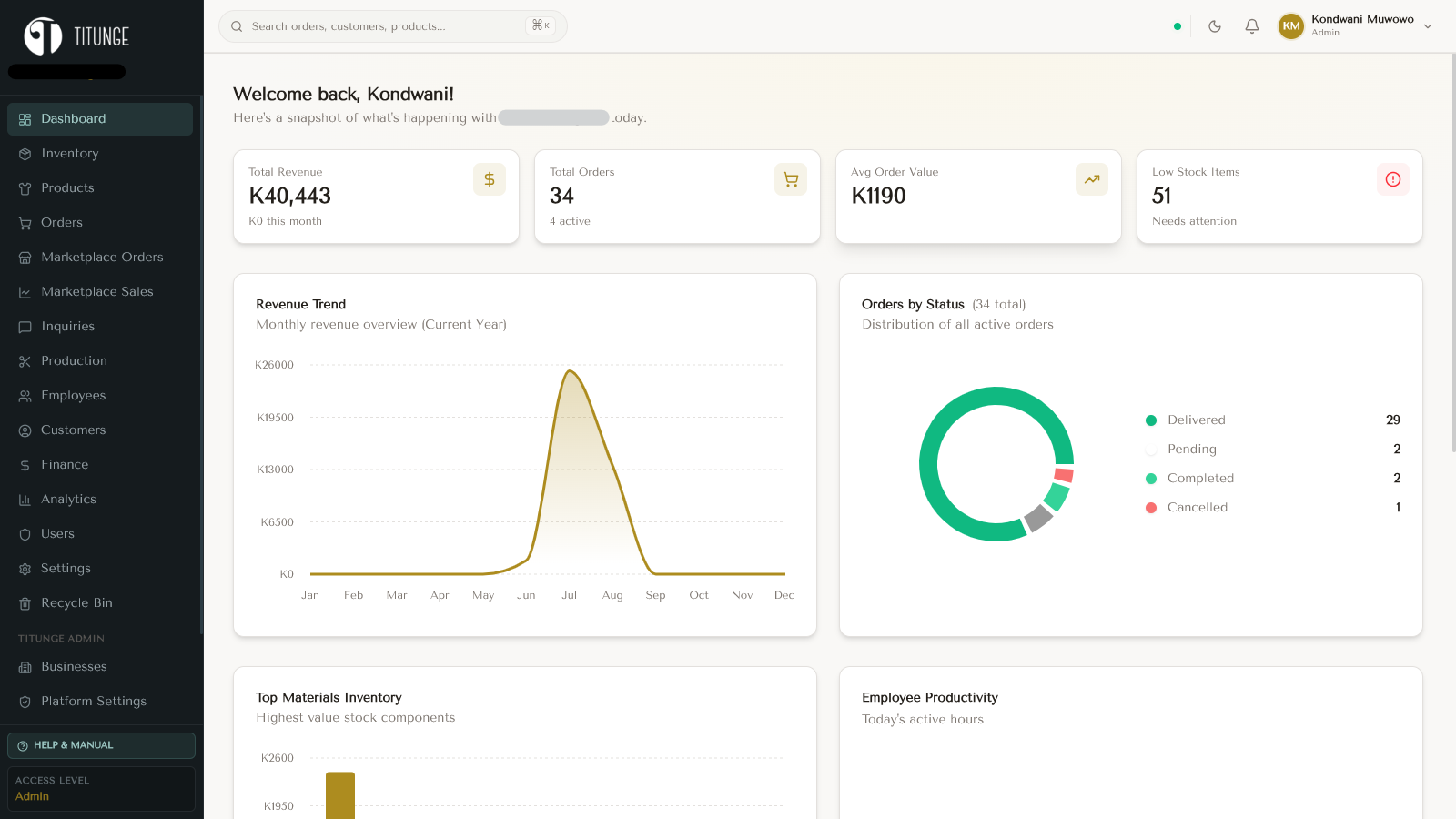Image resolution: width=1456 pixels, height=819 pixels.
Task: Click the Finance dollar sign icon
Action: tap(25, 465)
